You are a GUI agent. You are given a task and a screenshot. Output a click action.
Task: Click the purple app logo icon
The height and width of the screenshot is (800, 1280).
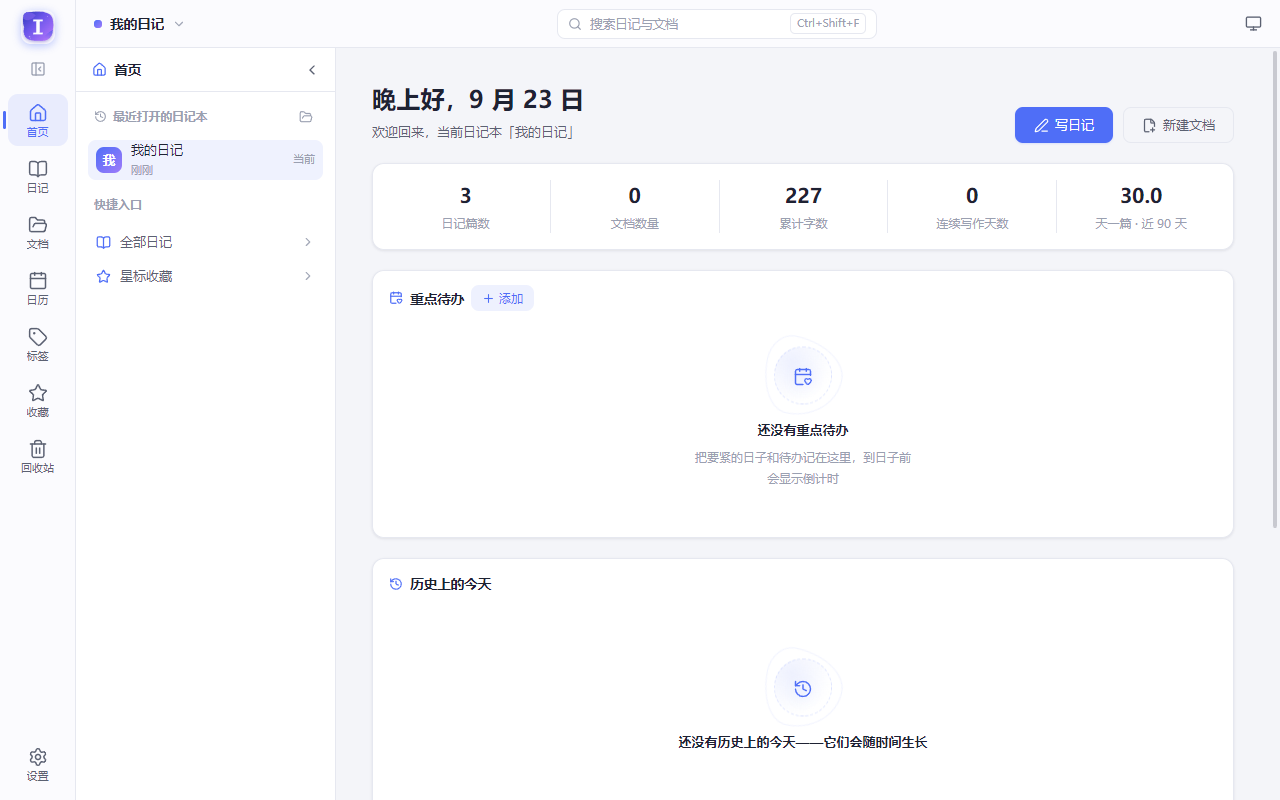click(38, 27)
